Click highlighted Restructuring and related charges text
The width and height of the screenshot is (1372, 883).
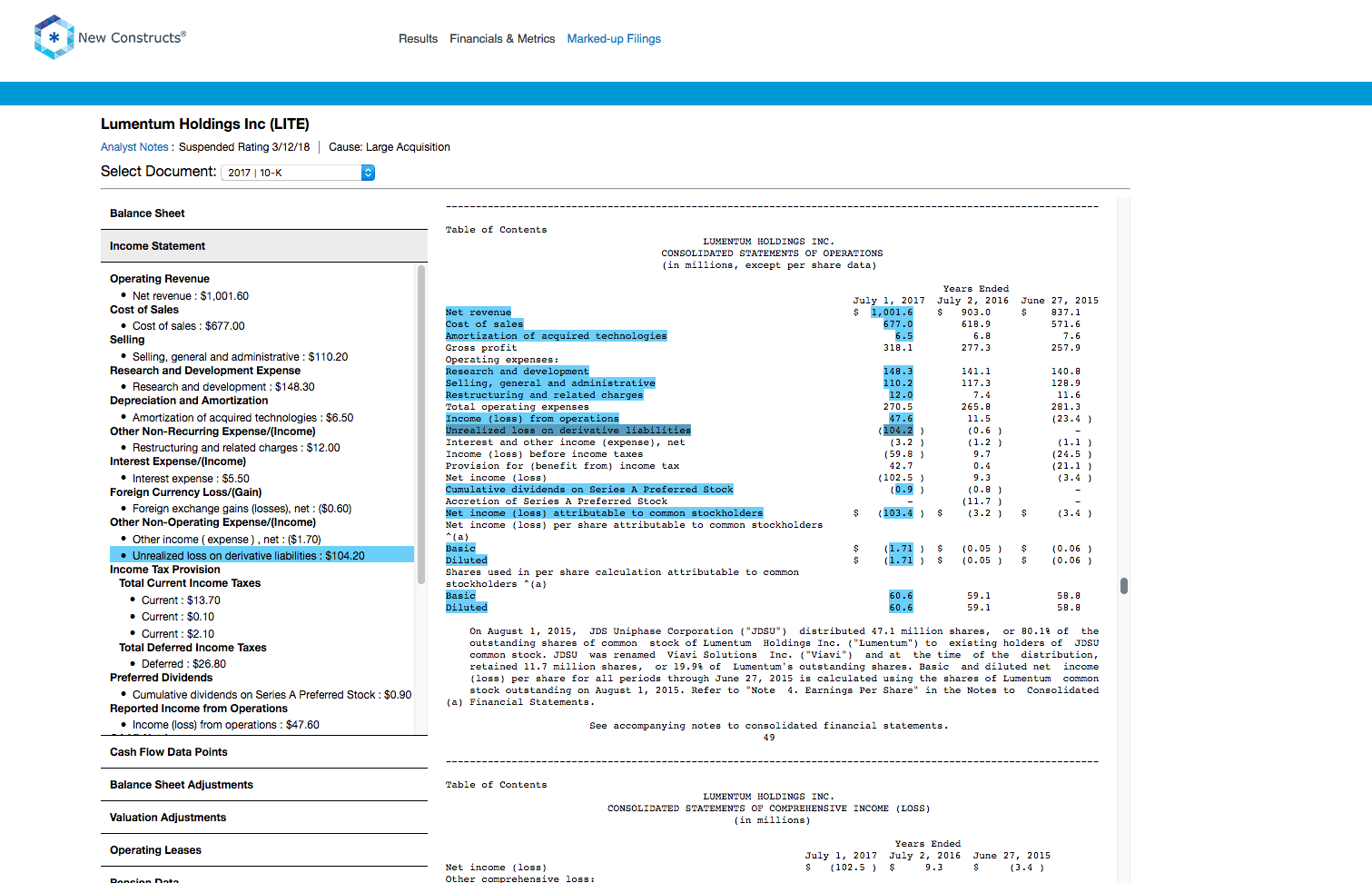tap(544, 395)
